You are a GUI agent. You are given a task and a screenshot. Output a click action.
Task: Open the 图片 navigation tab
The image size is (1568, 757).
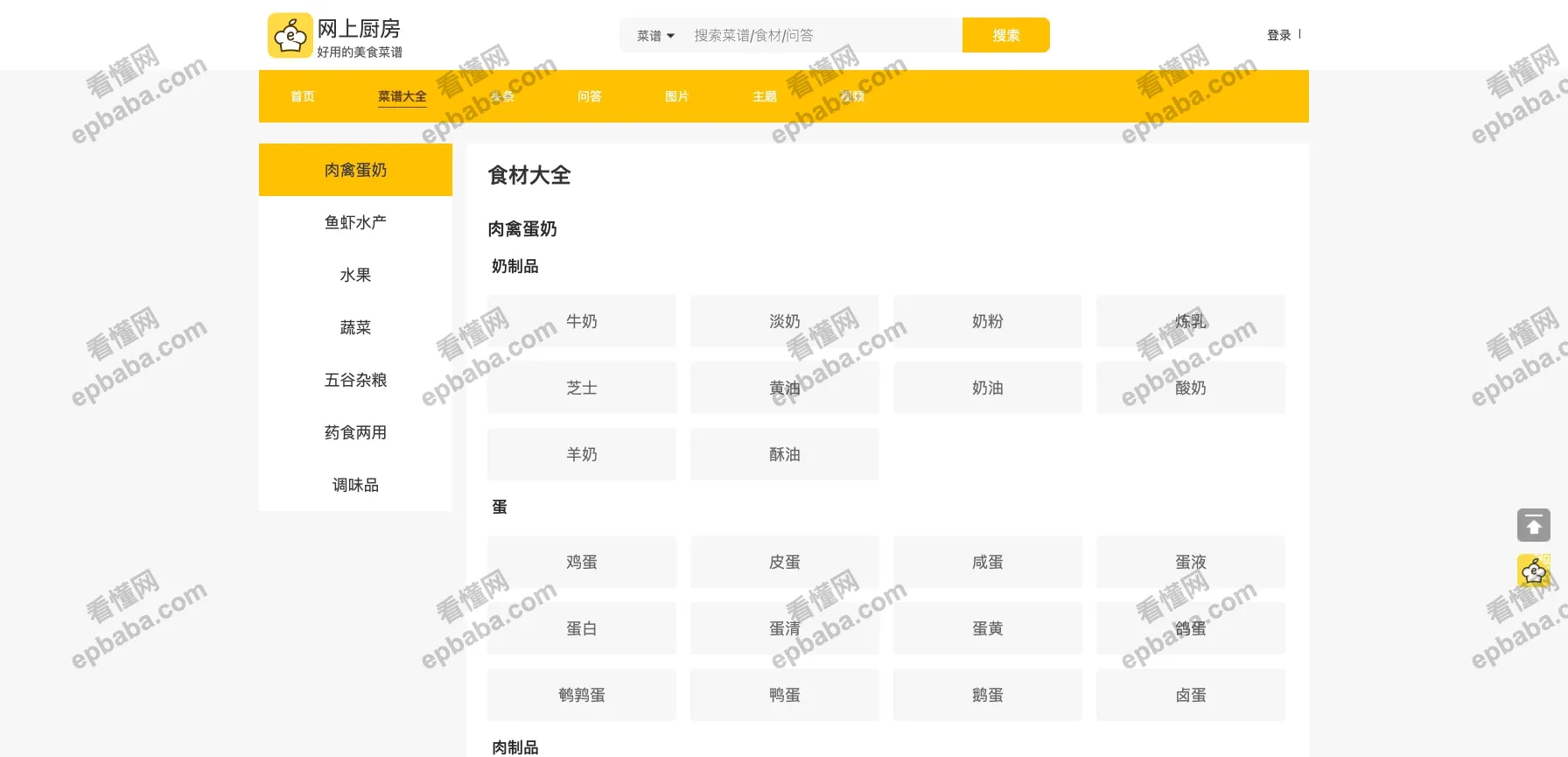tap(676, 96)
